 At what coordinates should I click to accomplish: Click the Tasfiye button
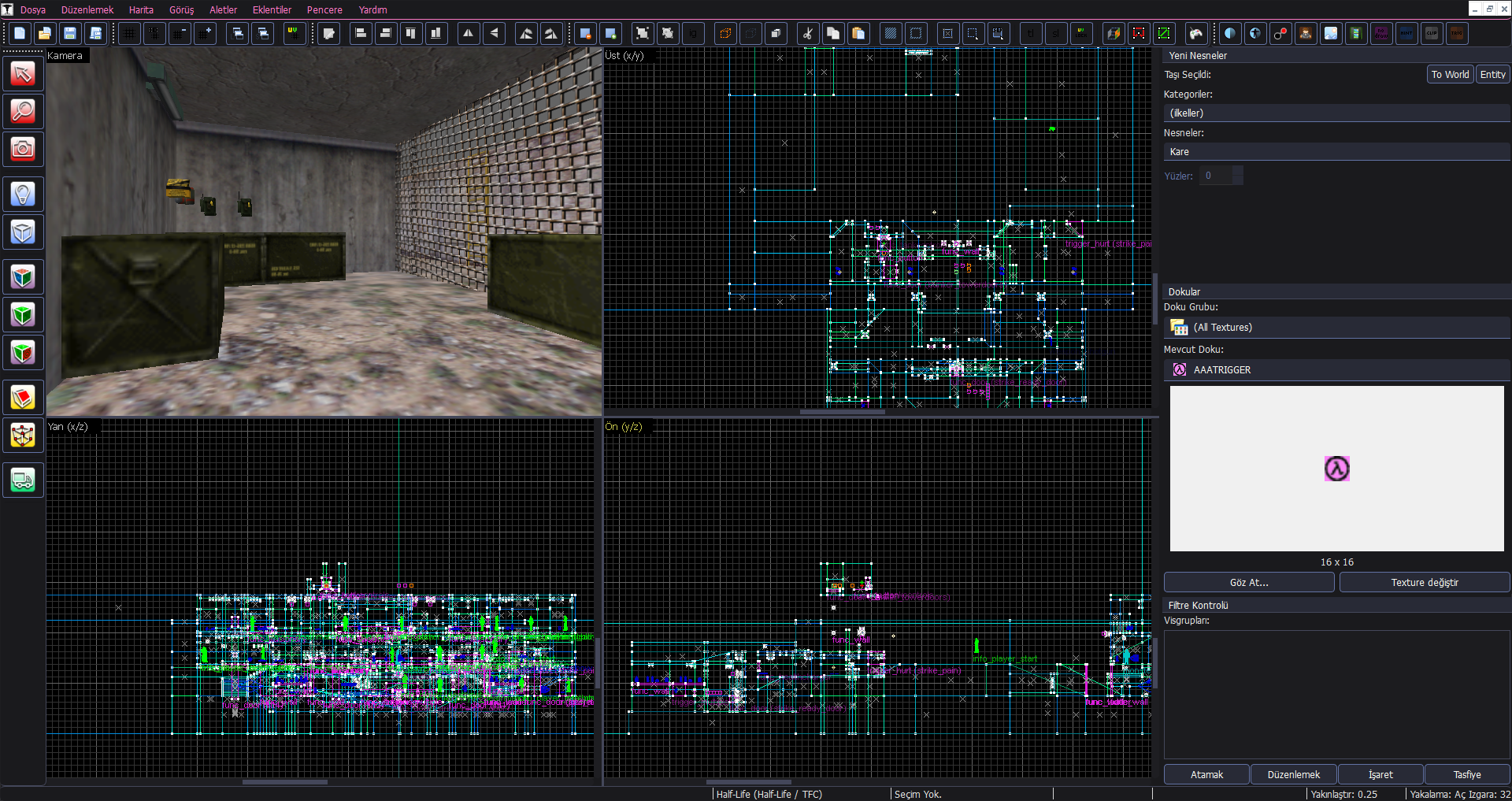[1467, 774]
